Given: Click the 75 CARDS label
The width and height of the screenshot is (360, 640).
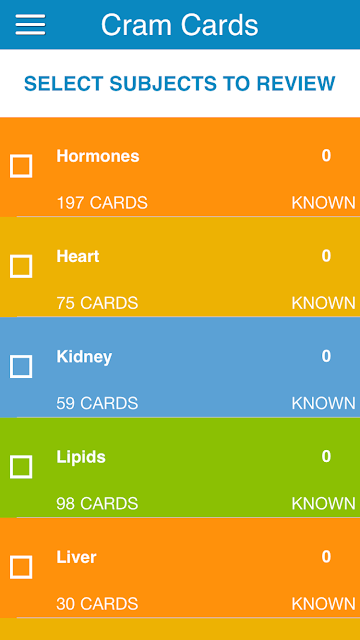Looking at the screenshot, I should [97, 303].
